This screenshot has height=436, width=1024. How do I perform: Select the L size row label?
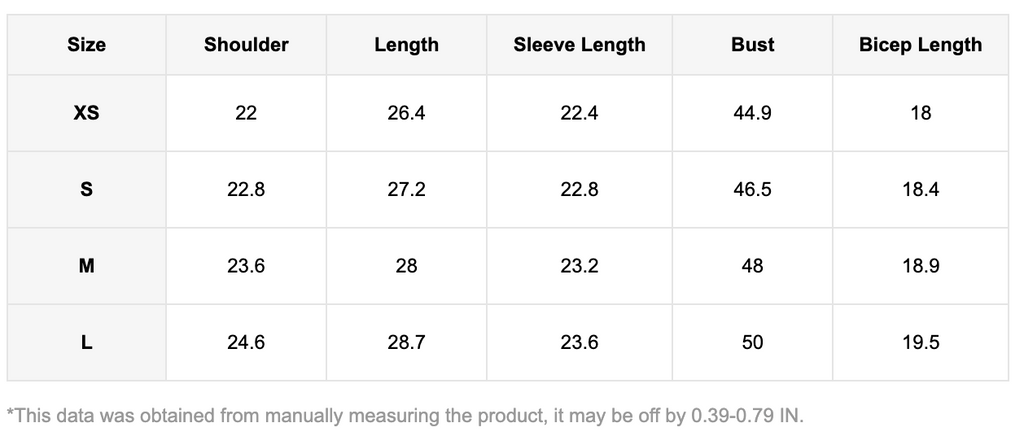87,343
